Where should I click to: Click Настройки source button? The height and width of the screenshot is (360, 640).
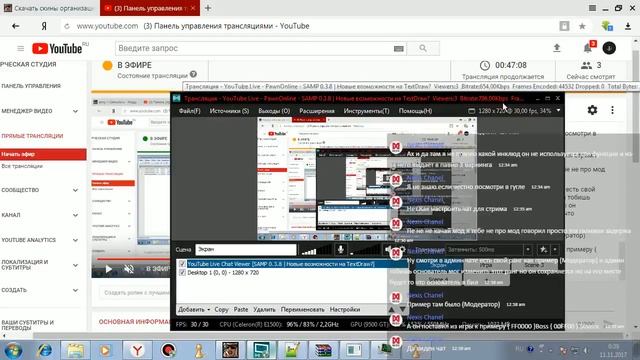tap(345, 309)
